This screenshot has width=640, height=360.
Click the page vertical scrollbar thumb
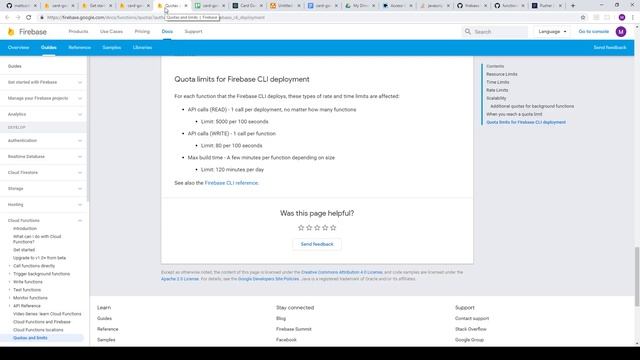tap(637, 276)
